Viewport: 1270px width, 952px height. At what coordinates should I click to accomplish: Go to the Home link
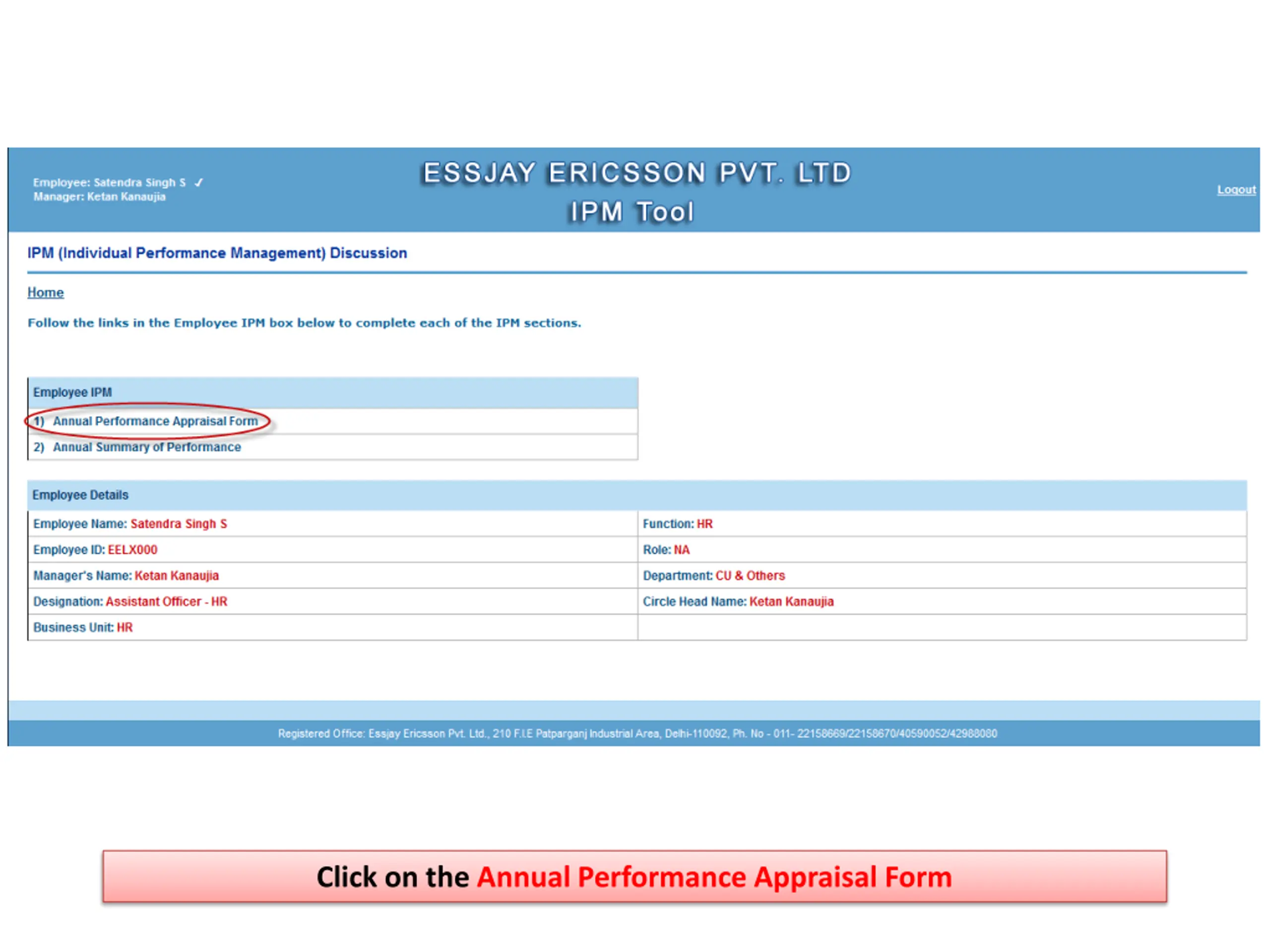click(x=45, y=292)
